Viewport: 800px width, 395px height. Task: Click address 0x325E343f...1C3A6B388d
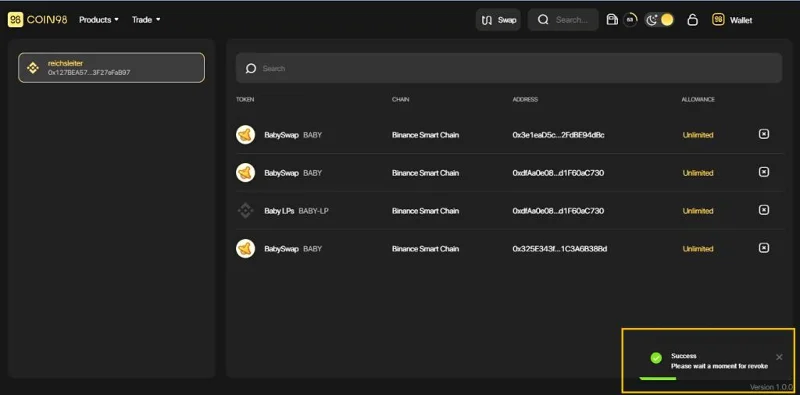[x=559, y=249]
